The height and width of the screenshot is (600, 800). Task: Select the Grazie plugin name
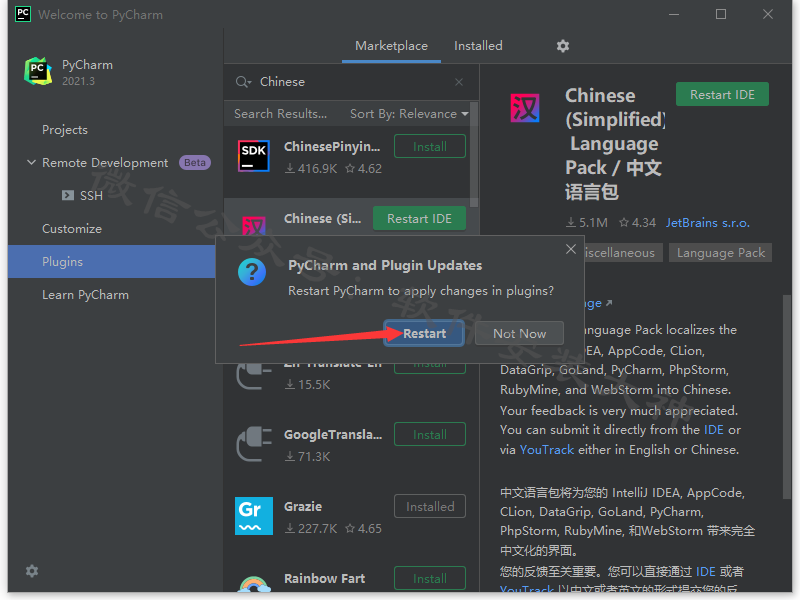point(303,507)
